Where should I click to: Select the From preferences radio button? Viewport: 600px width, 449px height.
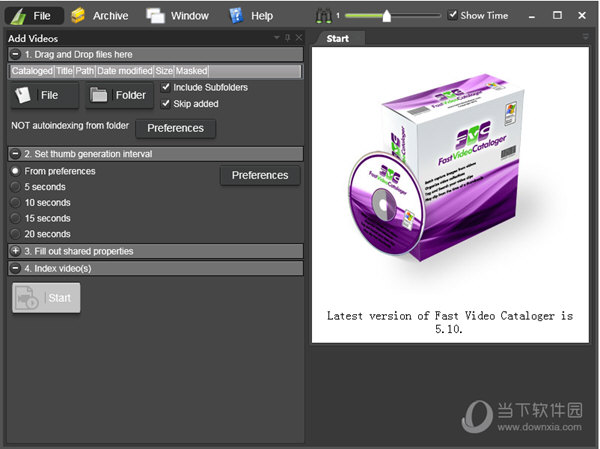[x=15, y=171]
